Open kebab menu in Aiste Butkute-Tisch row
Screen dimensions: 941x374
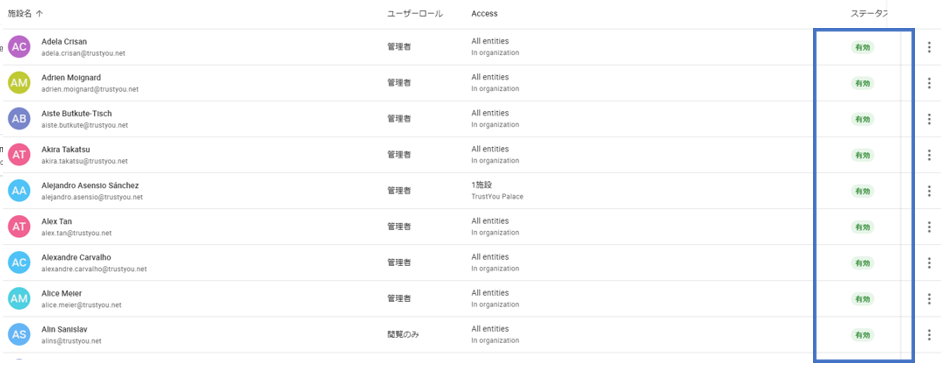(x=929, y=119)
